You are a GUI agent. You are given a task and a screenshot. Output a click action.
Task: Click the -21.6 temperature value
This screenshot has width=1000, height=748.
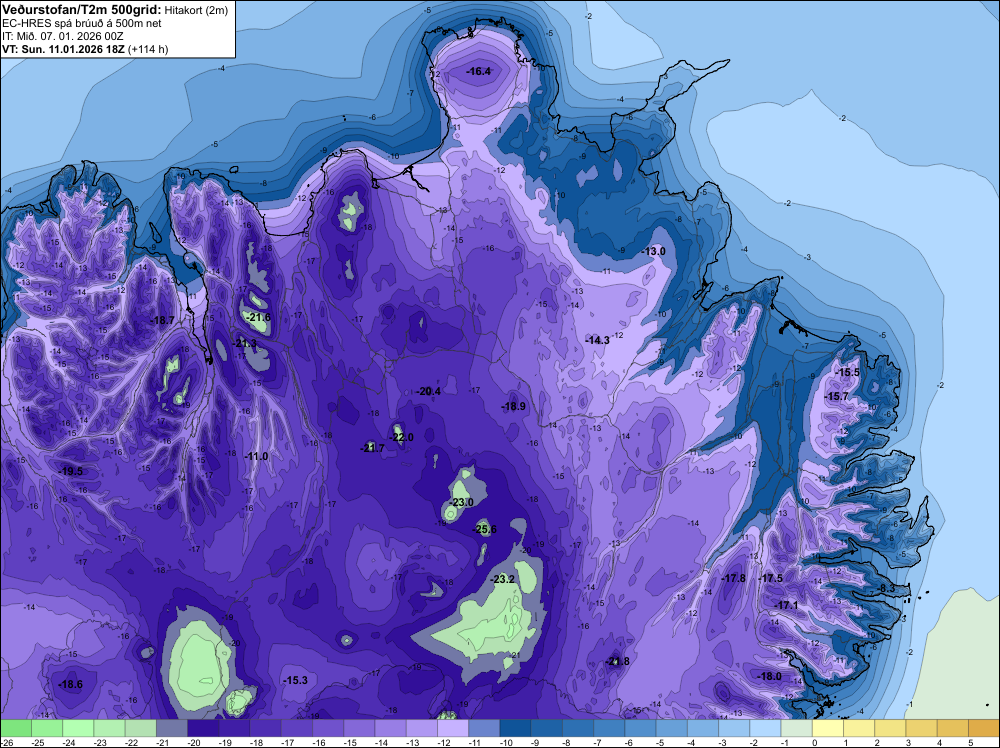258,317
